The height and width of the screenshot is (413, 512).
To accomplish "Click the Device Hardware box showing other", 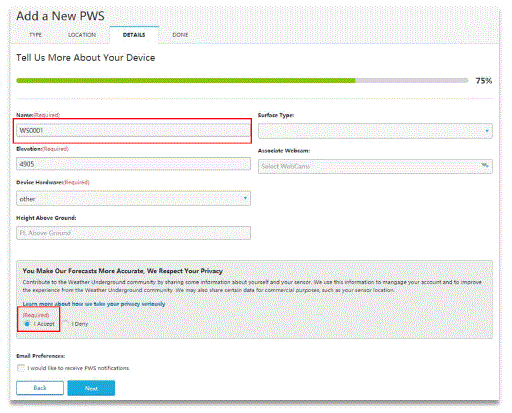I will 133,199.
